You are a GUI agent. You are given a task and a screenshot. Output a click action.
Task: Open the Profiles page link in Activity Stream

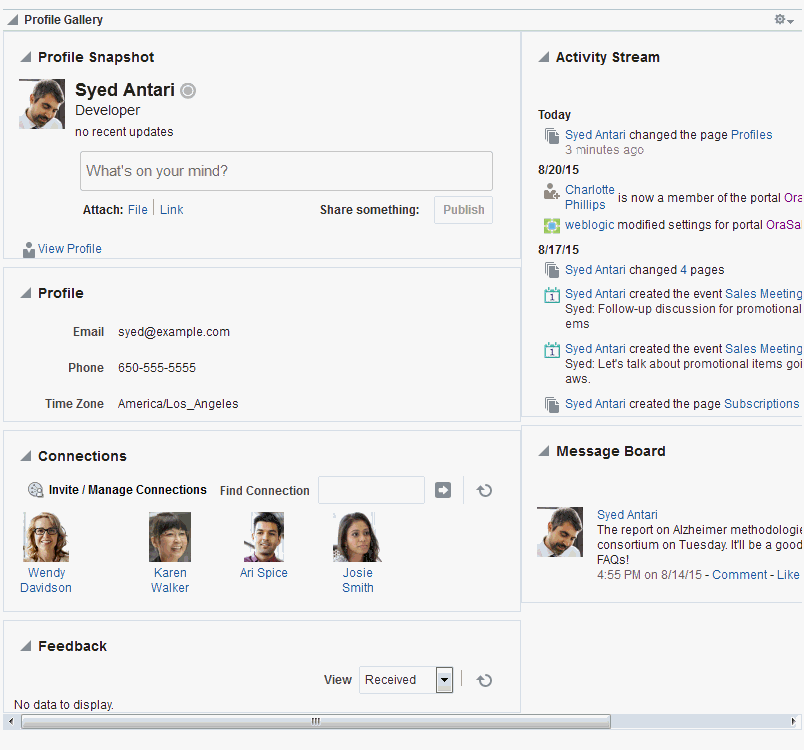point(751,135)
